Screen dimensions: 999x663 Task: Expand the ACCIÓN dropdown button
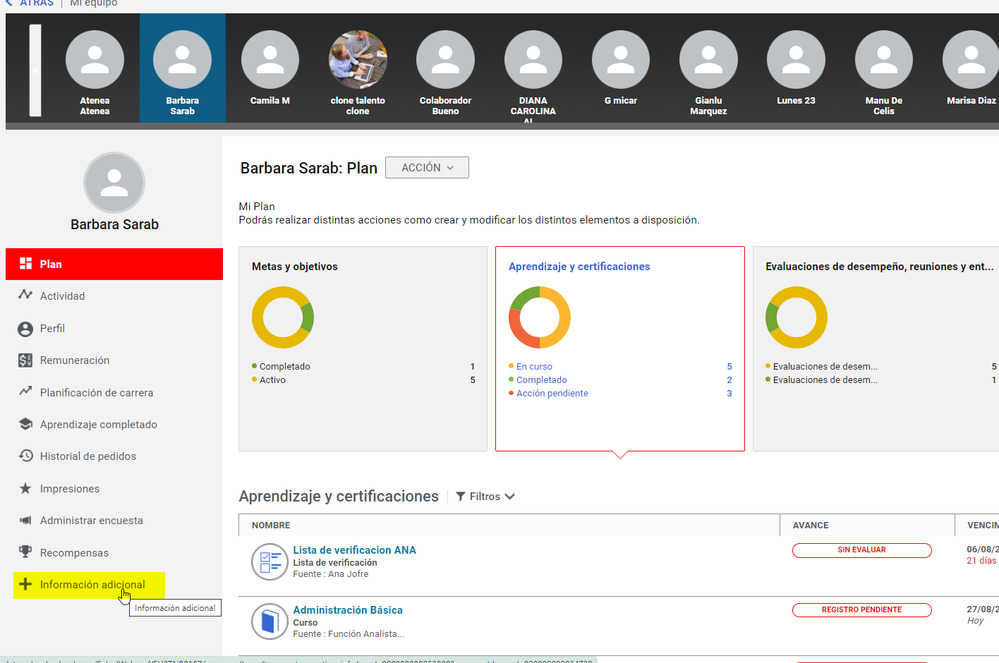pyautogui.click(x=427, y=168)
